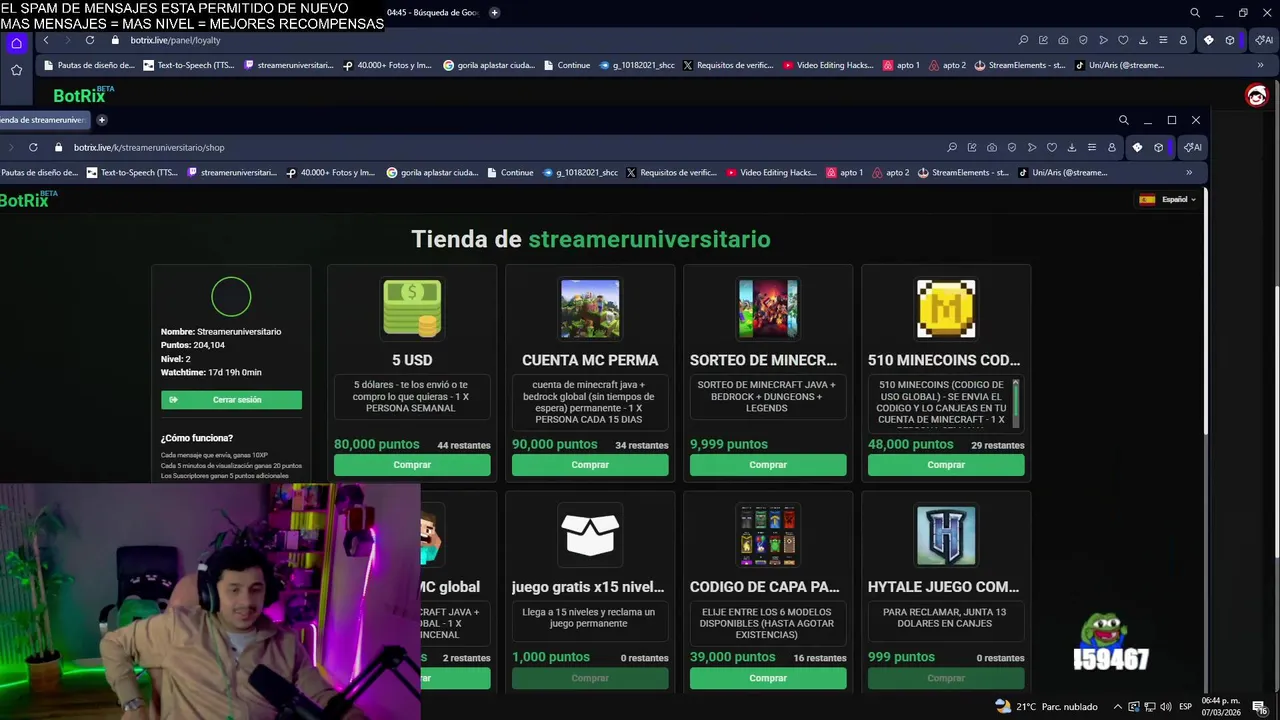Click find-in-page icon in front shop window
1280x720 pixels.
tap(952, 147)
